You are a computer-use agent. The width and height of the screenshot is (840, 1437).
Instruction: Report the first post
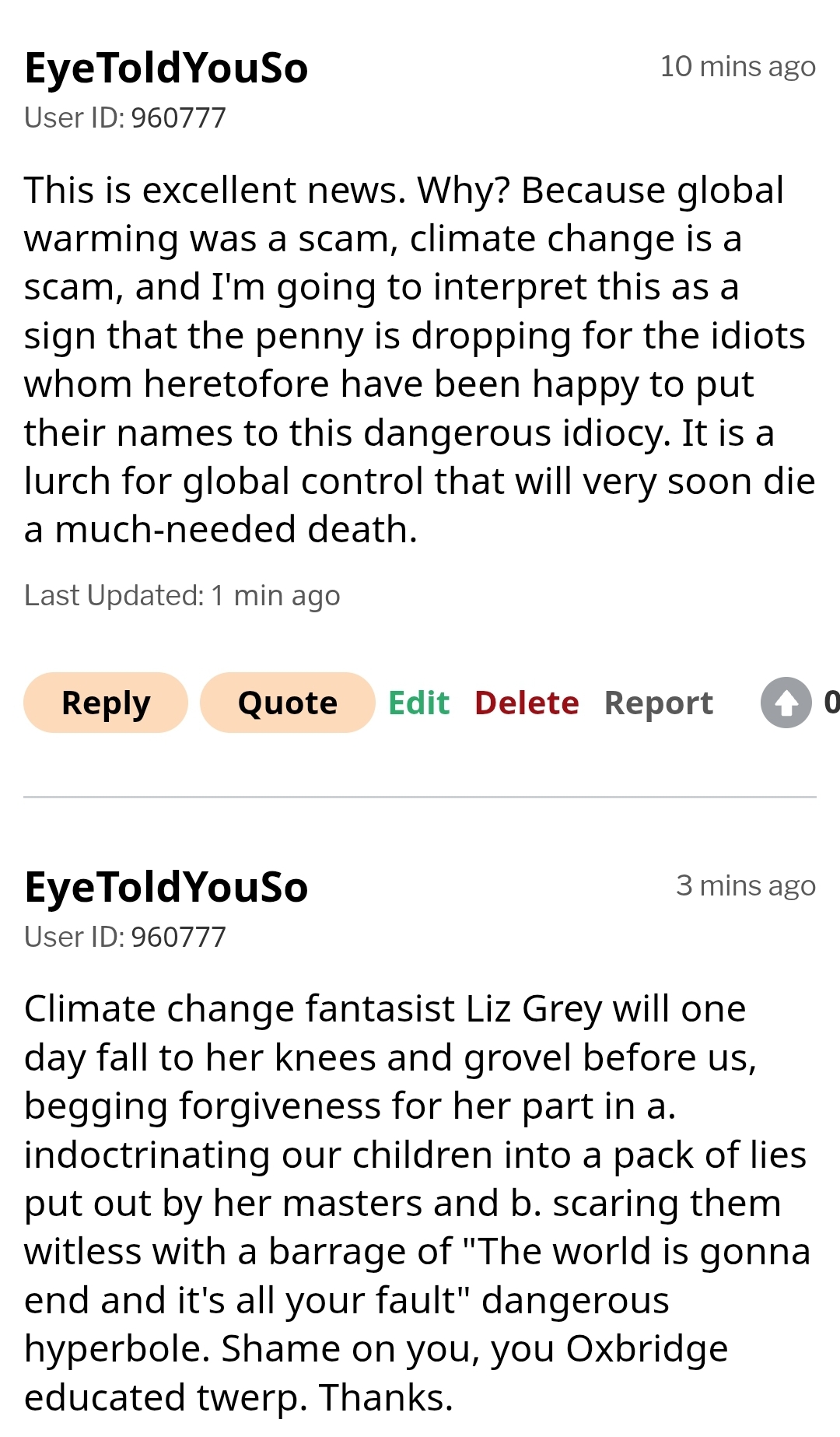(x=658, y=703)
